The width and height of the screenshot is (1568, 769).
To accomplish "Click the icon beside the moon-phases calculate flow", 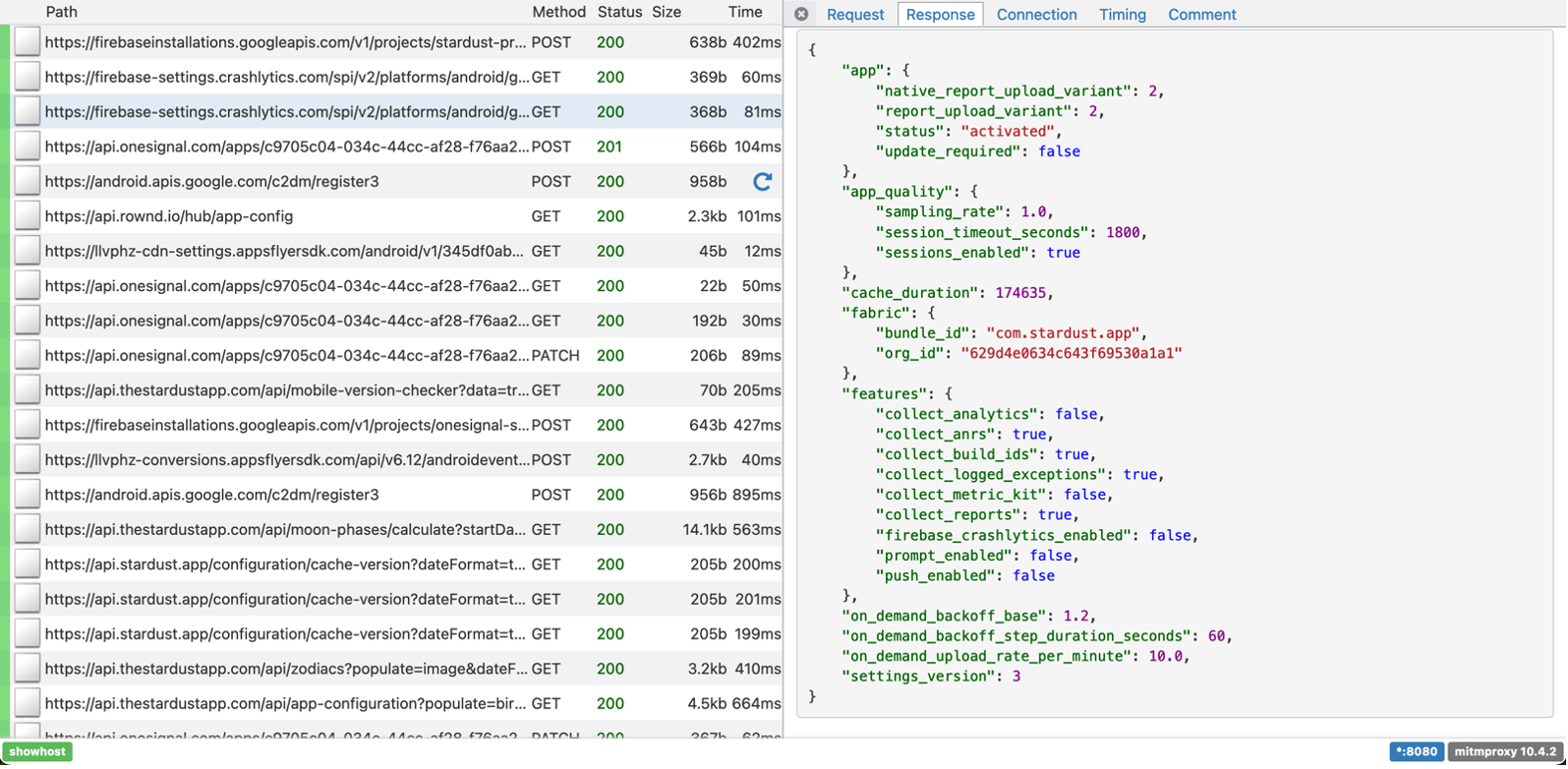I will click(28, 529).
